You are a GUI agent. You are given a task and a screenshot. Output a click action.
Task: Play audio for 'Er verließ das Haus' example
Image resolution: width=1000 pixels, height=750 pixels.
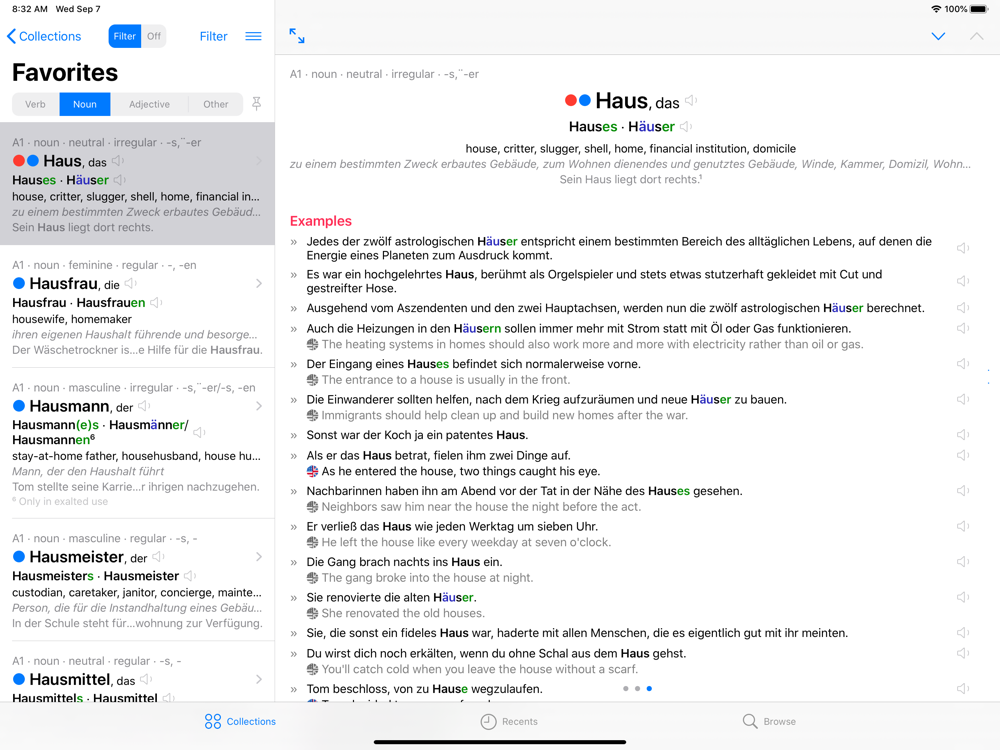[x=963, y=526]
